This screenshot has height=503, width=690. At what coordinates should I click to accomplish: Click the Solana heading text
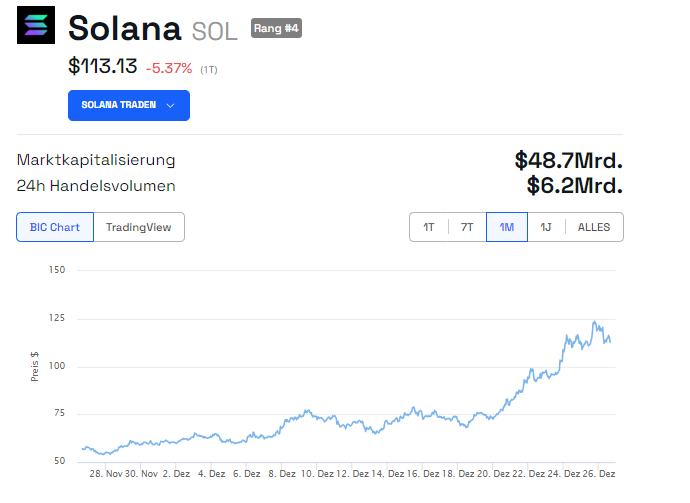coord(125,28)
